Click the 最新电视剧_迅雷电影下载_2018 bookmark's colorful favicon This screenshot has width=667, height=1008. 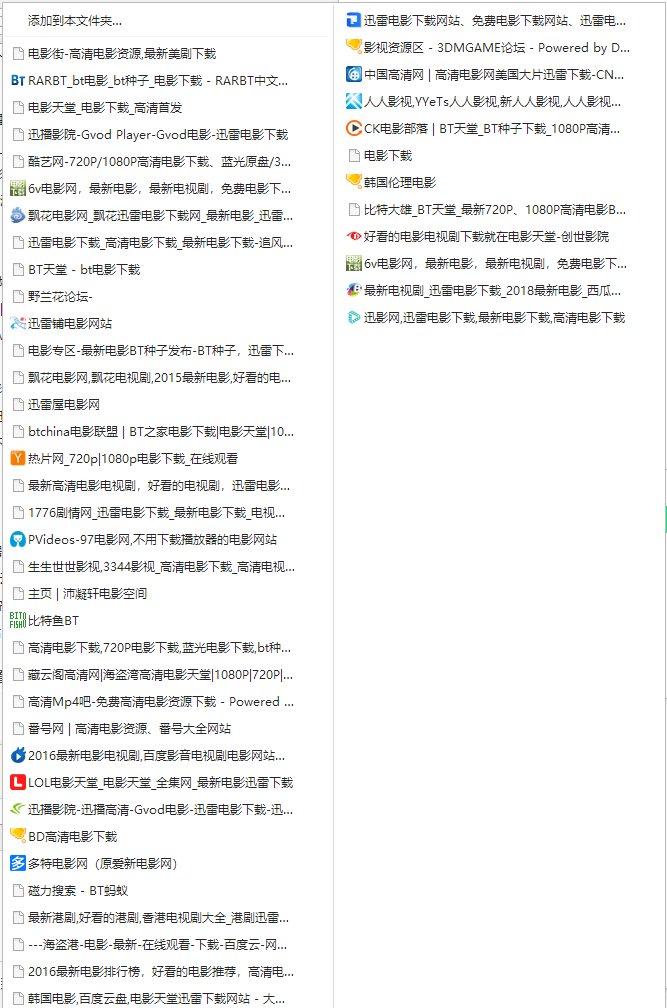click(x=353, y=291)
